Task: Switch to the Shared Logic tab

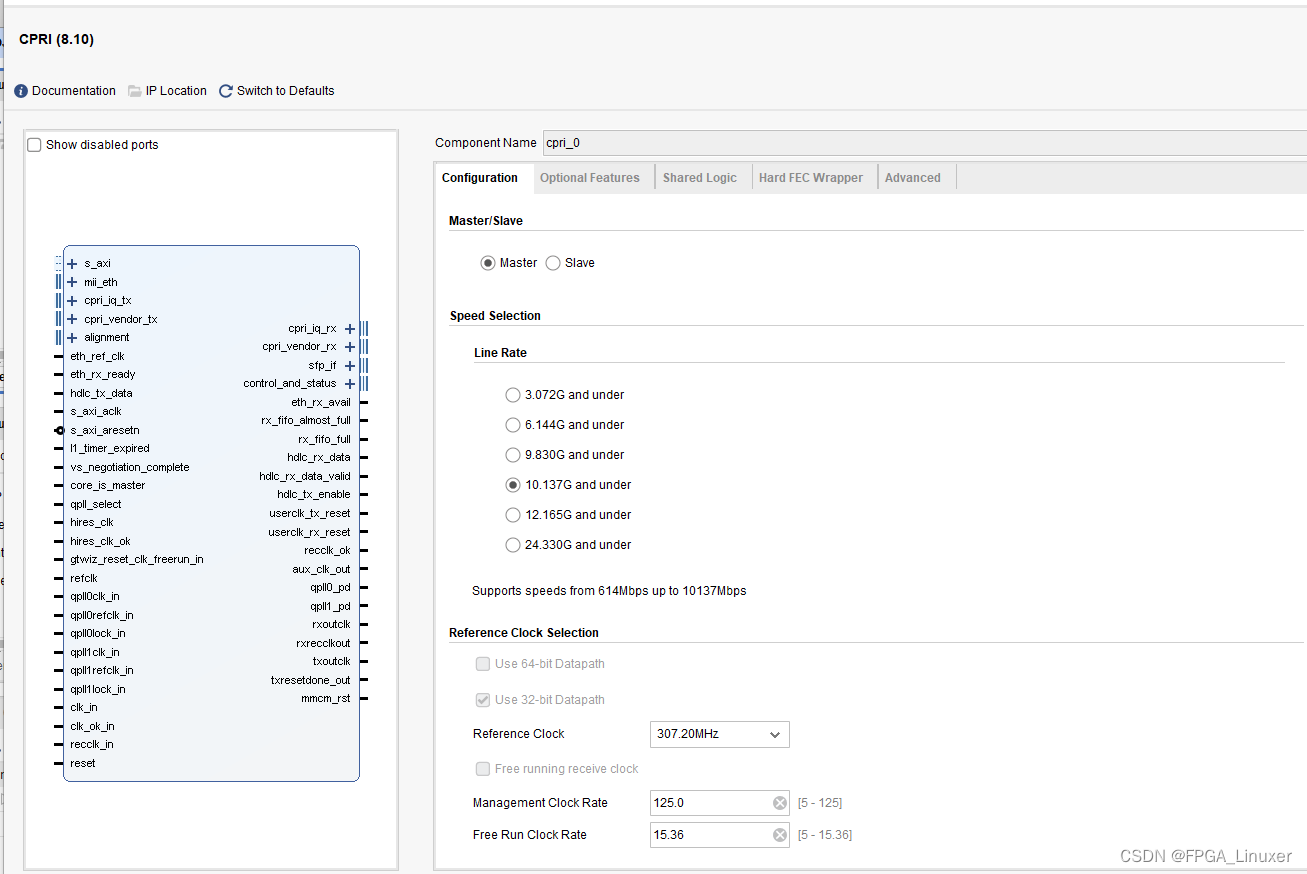Action: tap(700, 178)
